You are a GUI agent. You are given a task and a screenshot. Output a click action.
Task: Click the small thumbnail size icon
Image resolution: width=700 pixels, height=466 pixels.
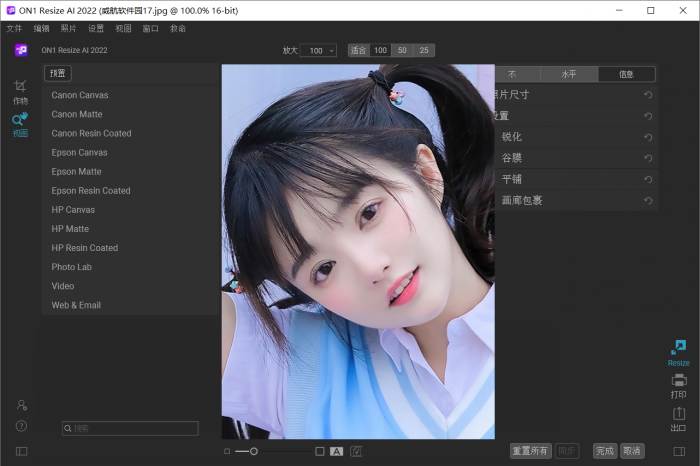coord(227,452)
